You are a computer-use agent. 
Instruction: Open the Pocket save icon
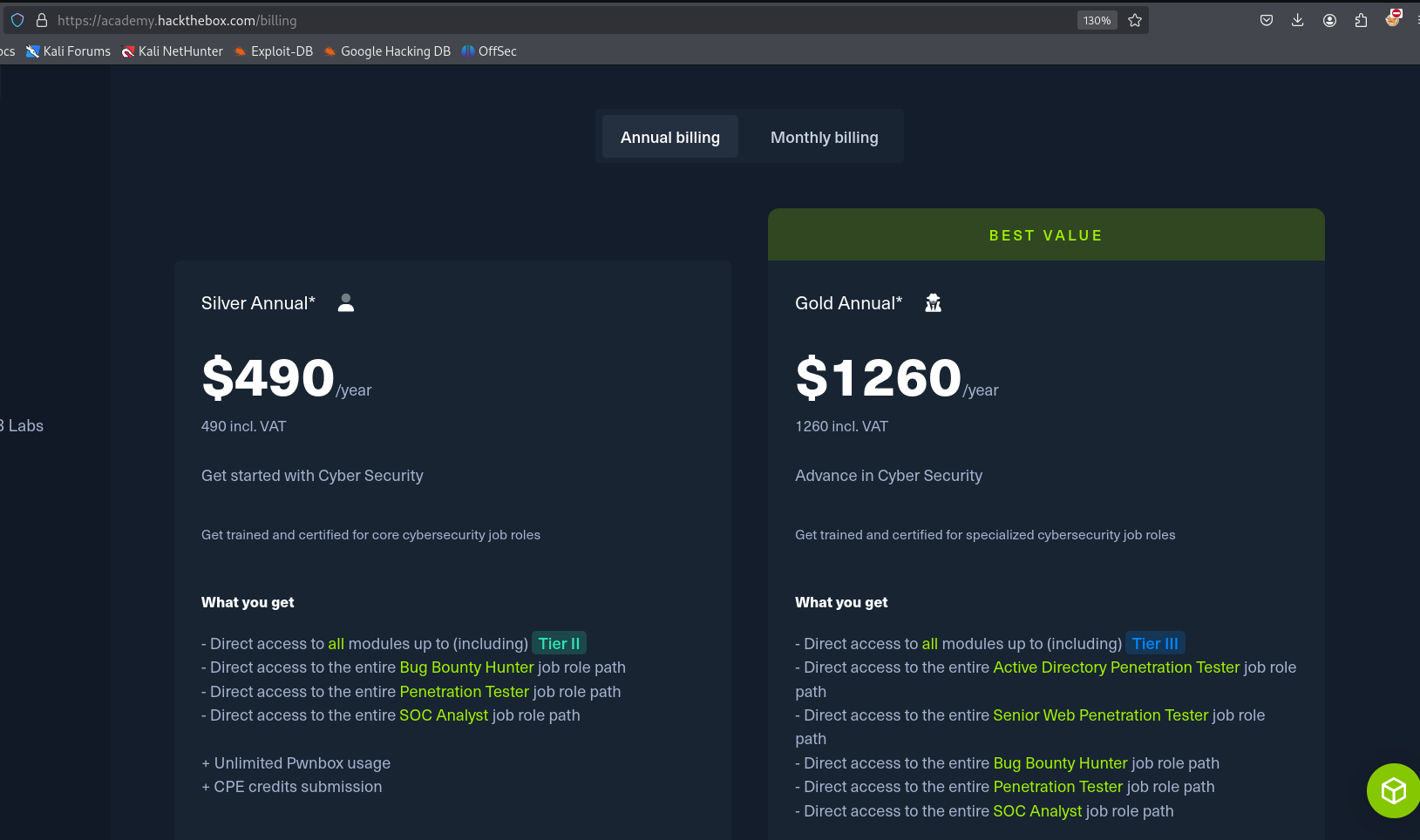[x=1266, y=20]
